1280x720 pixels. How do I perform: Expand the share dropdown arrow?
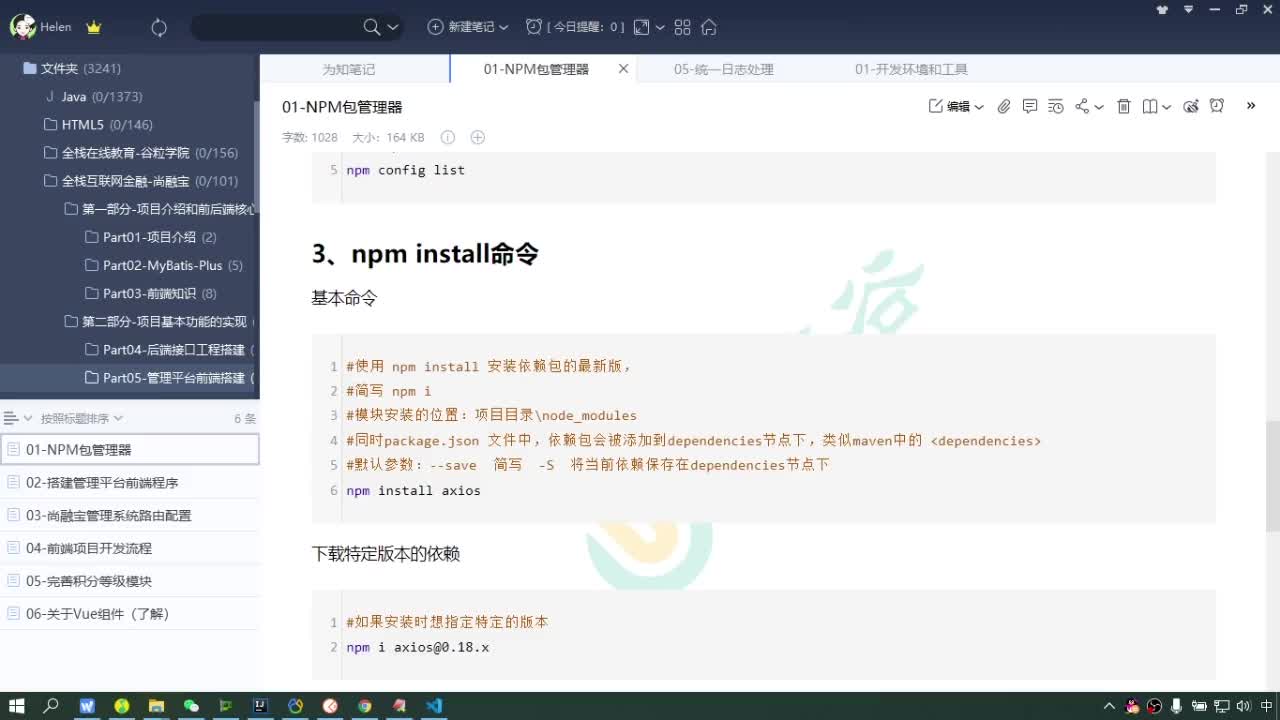(x=1099, y=107)
